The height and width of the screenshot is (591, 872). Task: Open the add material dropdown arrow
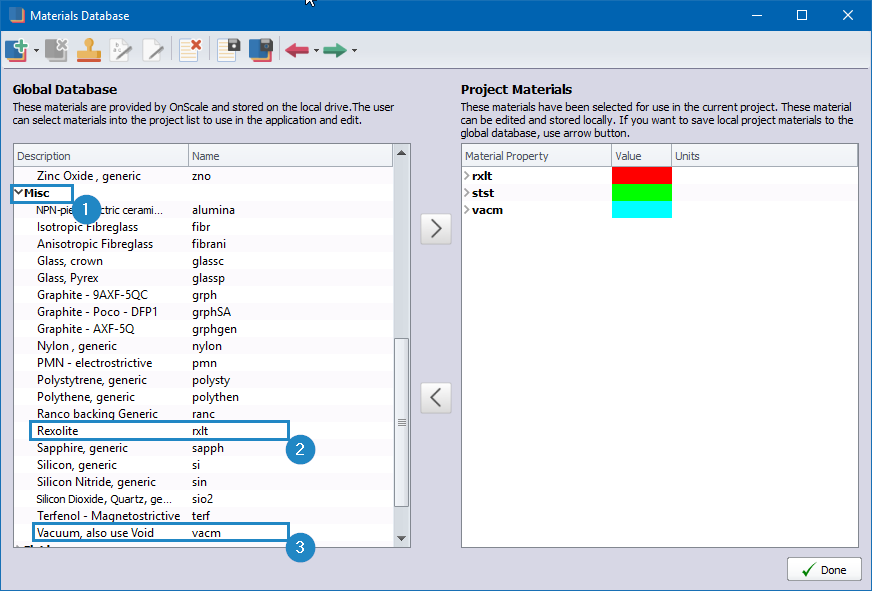(36, 51)
